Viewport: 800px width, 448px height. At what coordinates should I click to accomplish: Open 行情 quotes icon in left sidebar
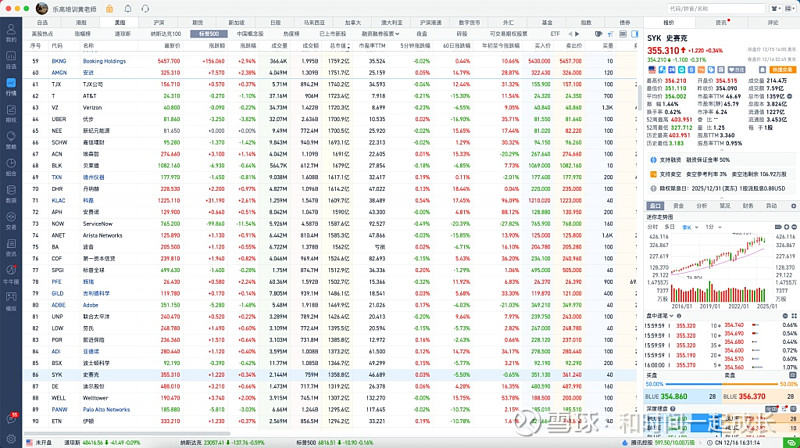[x=11, y=86]
